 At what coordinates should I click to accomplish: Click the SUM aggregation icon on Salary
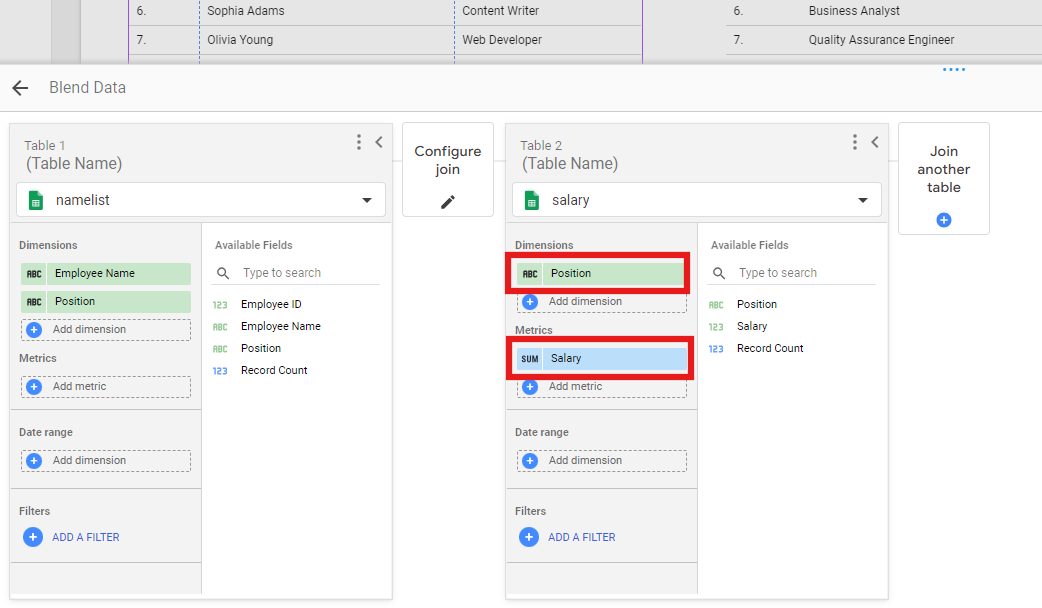(529, 358)
